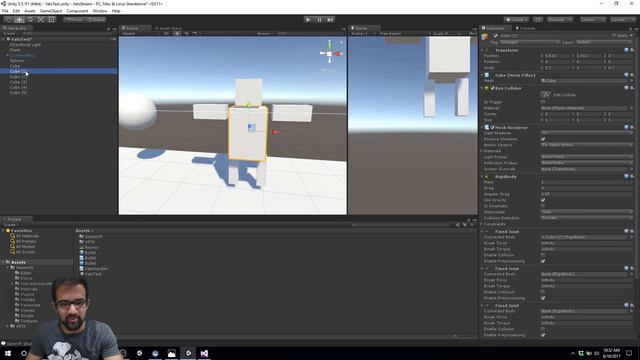640x360 pixels.
Task: Toggle Pivot/Center handle position button
Action: pyautogui.click(x=74, y=19)
